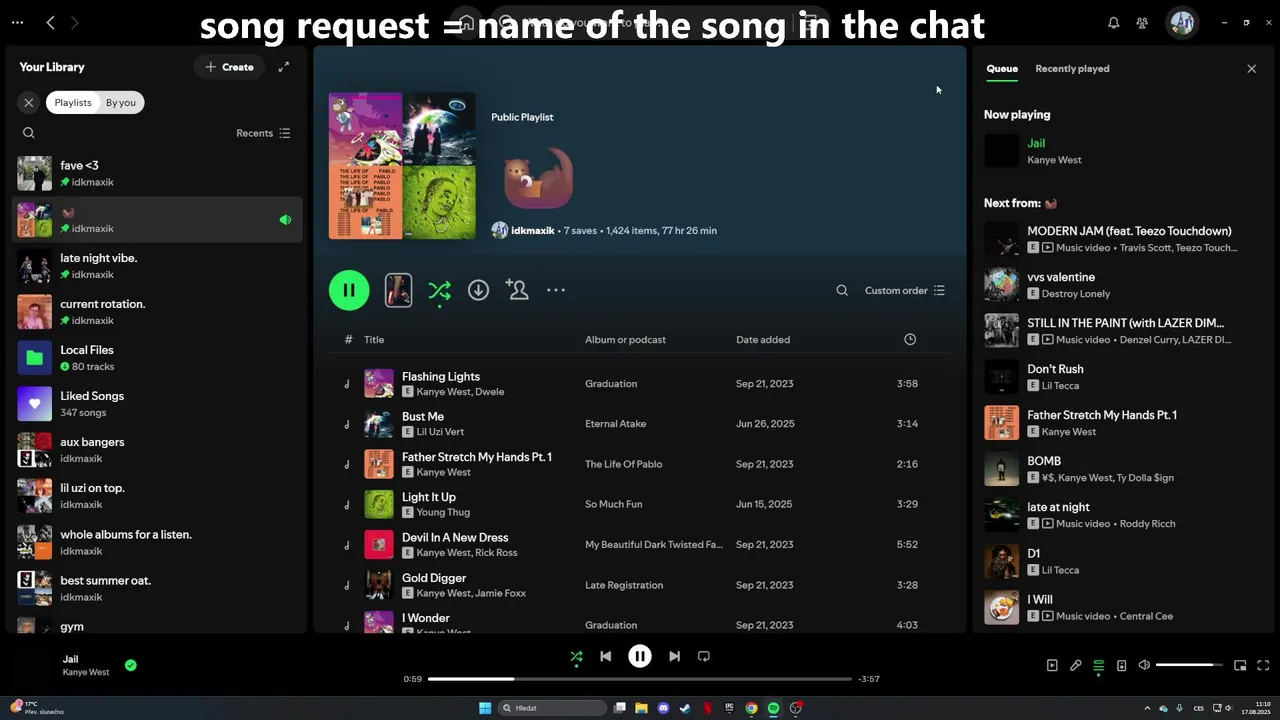Image resolution: width=1280 pixels, height=720 pixels.
Task: Click the Hledat taskbar search box
Action: tap(552, 708)
